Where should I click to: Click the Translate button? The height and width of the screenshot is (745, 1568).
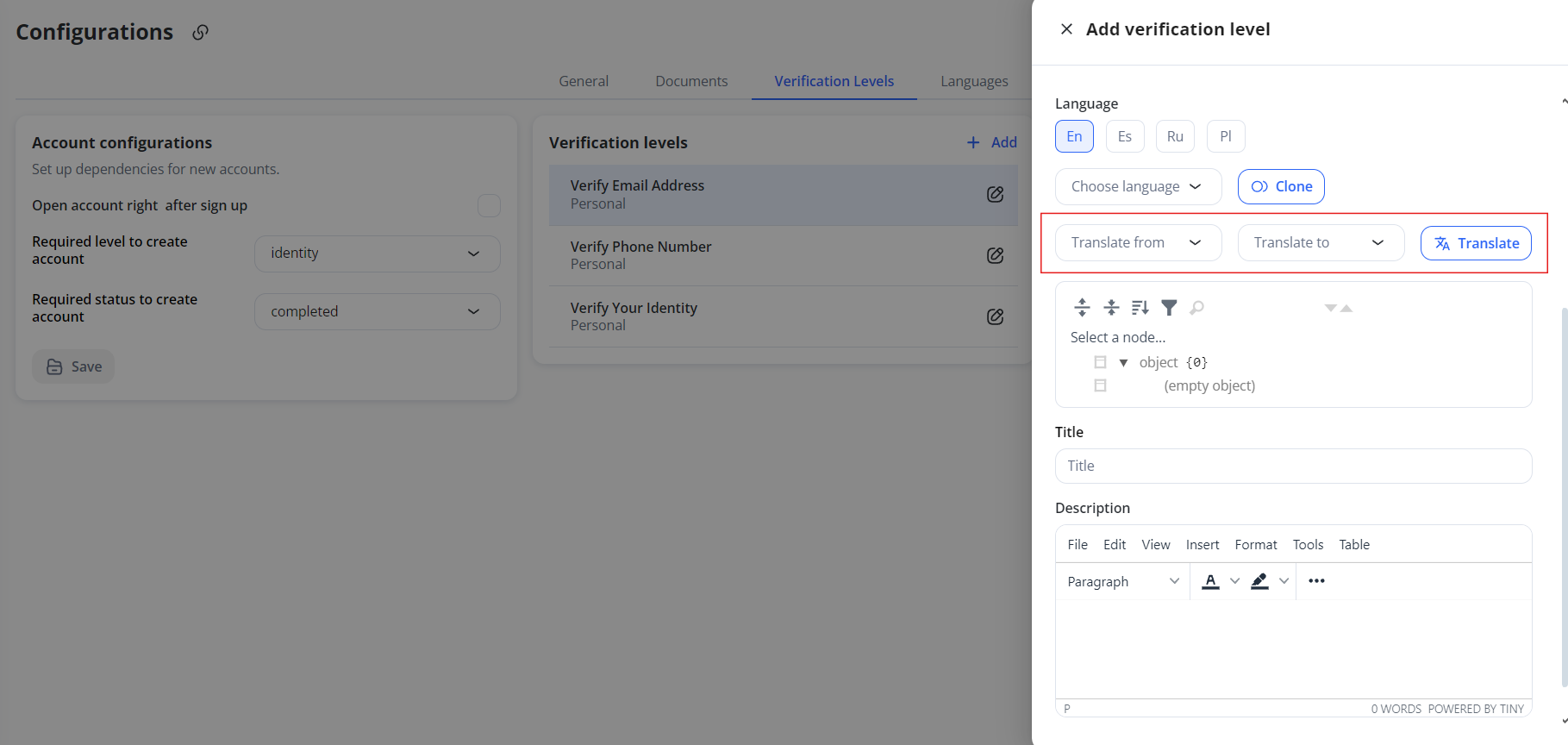(1476, 243)
